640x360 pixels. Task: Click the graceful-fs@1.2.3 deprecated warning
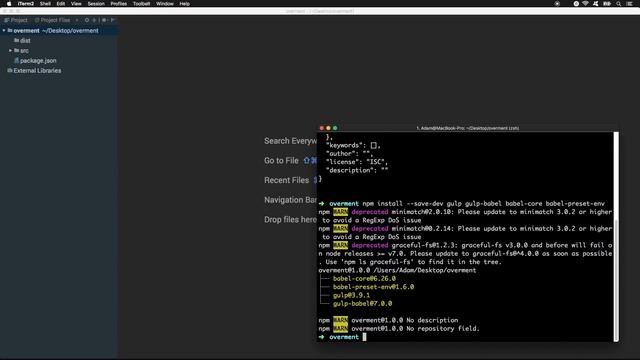coord(465,253)
